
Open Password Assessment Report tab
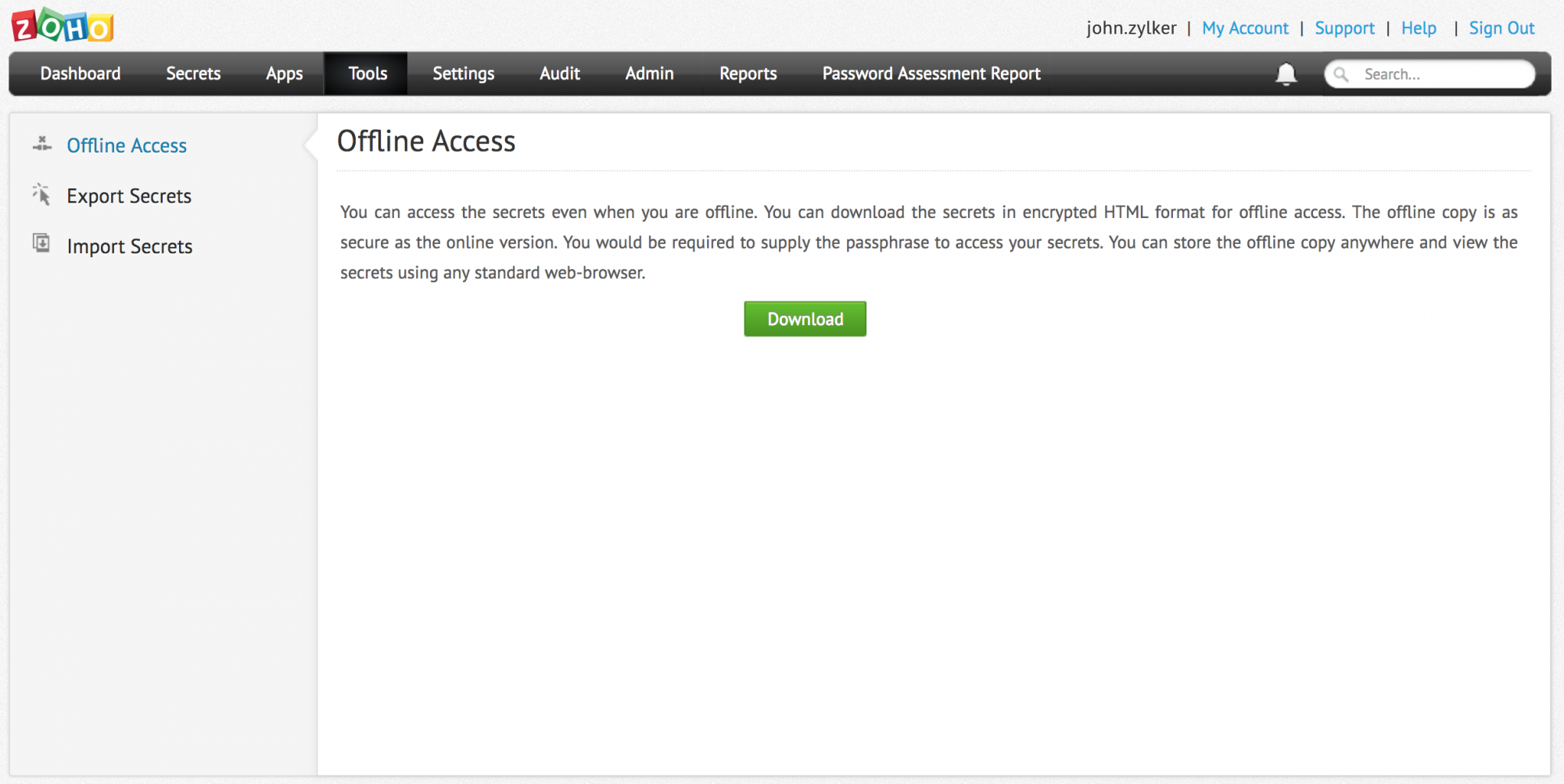coord(931,73)
